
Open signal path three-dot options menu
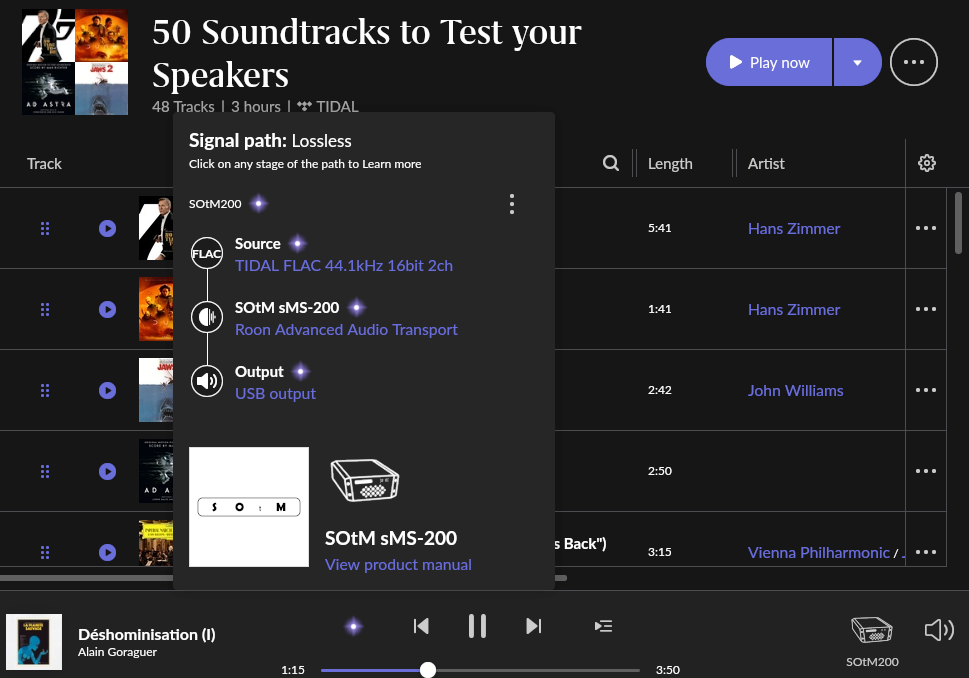512,204
